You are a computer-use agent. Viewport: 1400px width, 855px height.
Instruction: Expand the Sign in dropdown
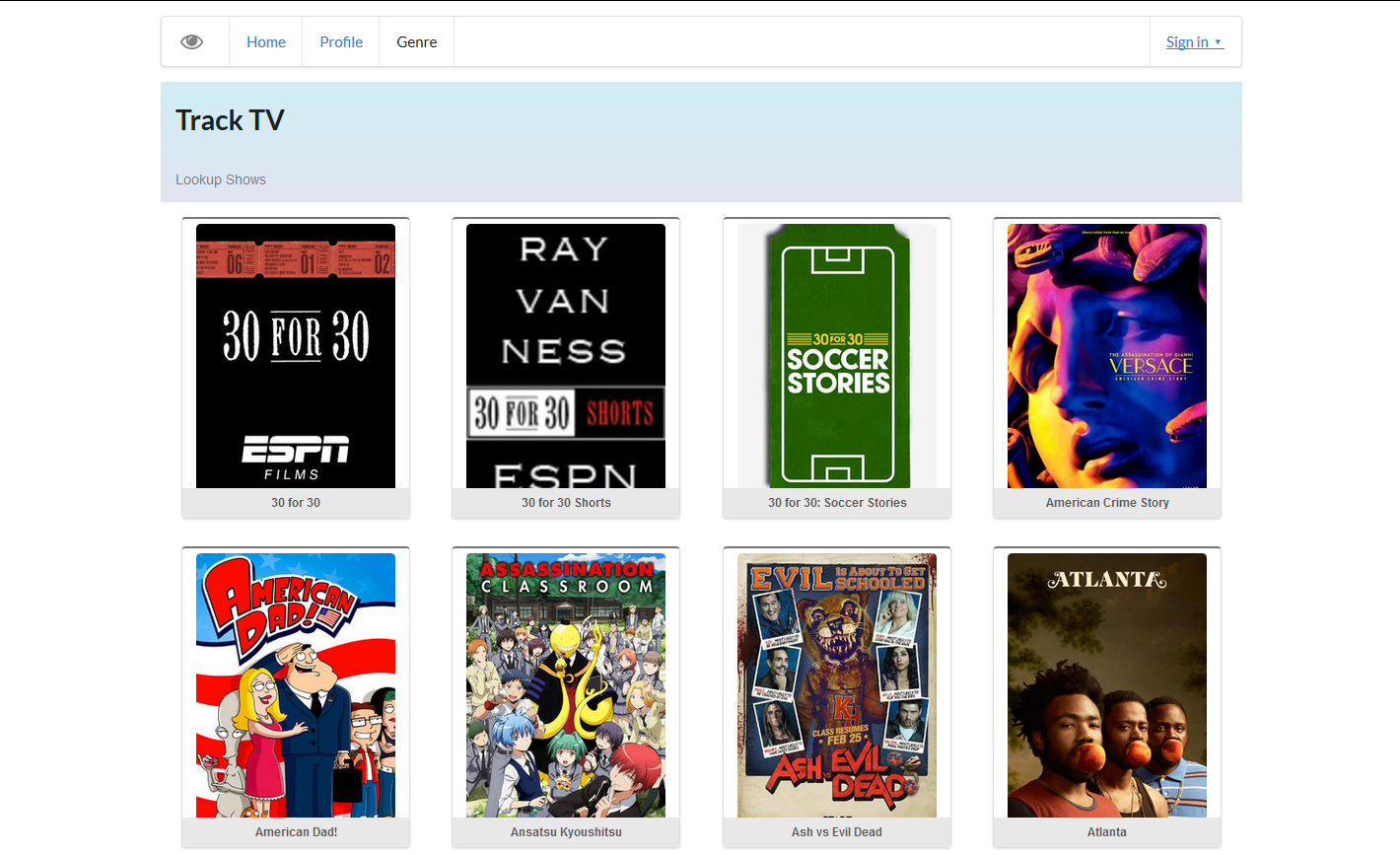coord(1195,41)
